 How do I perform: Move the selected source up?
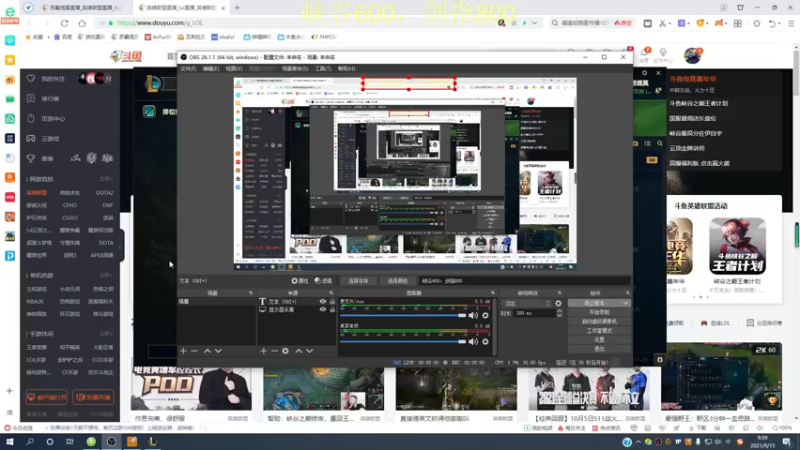click(x=298, y=351)
